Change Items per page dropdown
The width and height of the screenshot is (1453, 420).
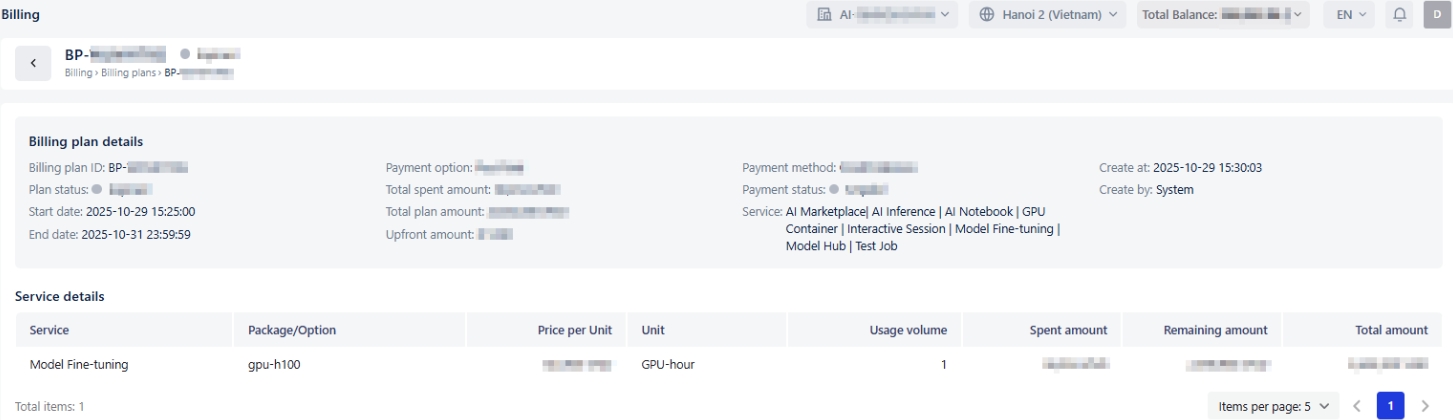(1273, 406)
